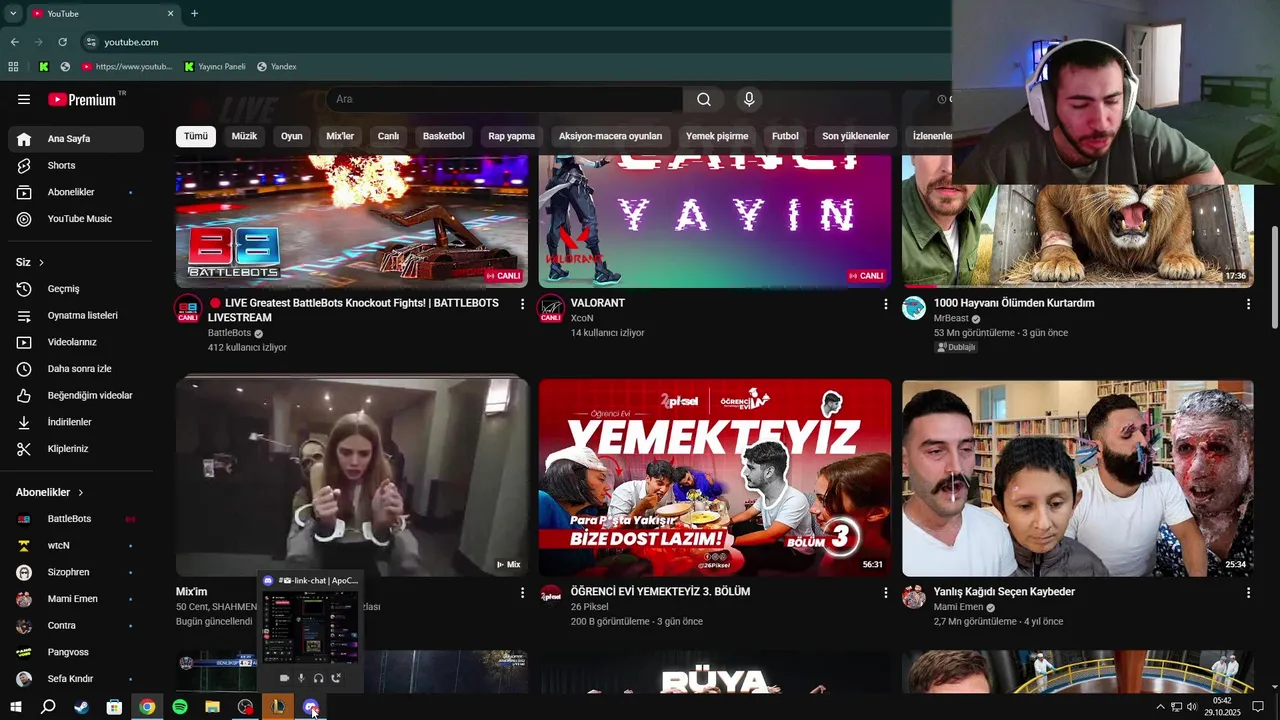The height and width of the screenshot is (720, 1280).
Task: Open Steam from the taskbar
Action: click(81, 707)
